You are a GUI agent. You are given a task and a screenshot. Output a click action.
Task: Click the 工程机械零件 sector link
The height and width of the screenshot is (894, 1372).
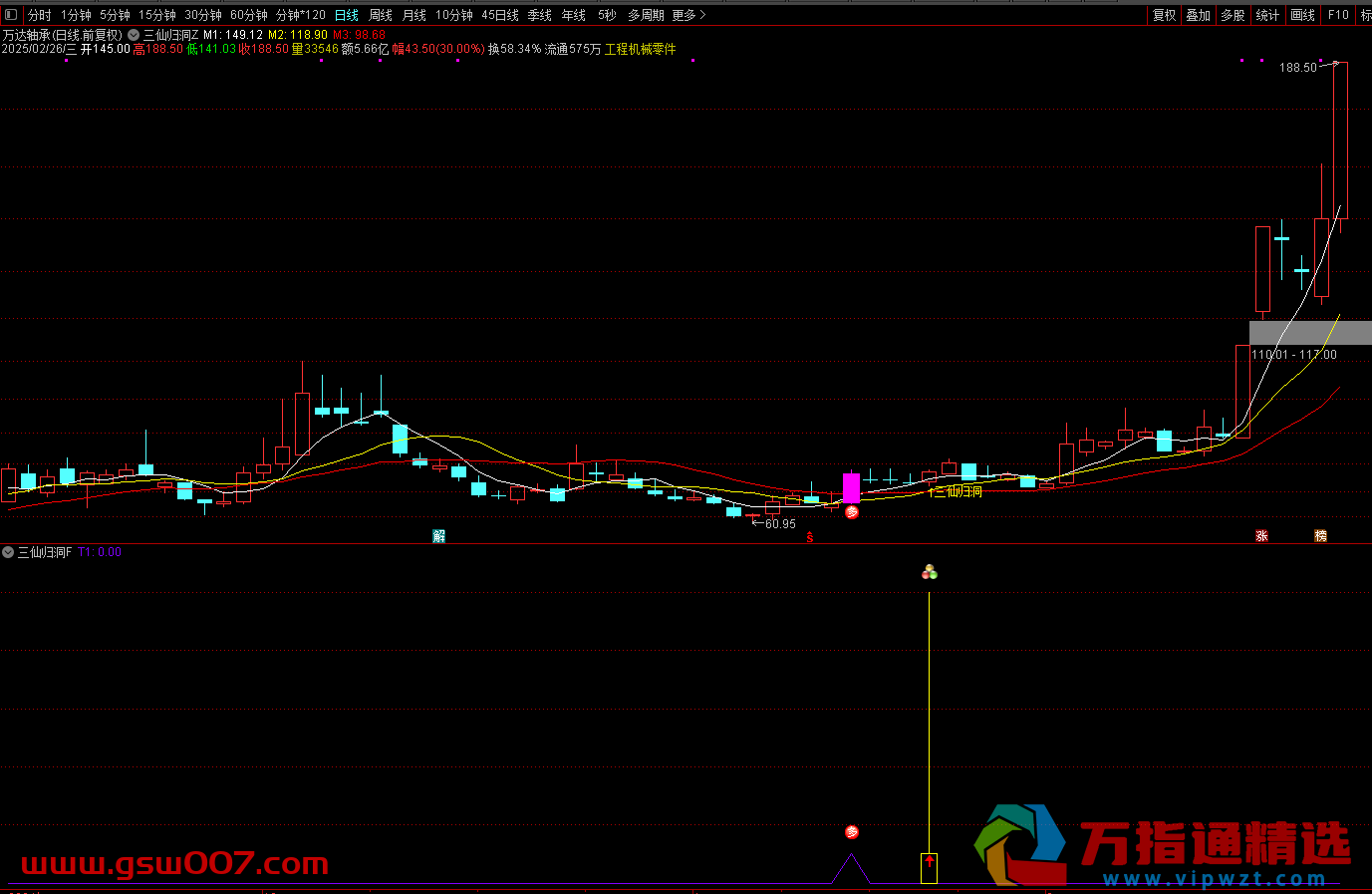point(641,49)
